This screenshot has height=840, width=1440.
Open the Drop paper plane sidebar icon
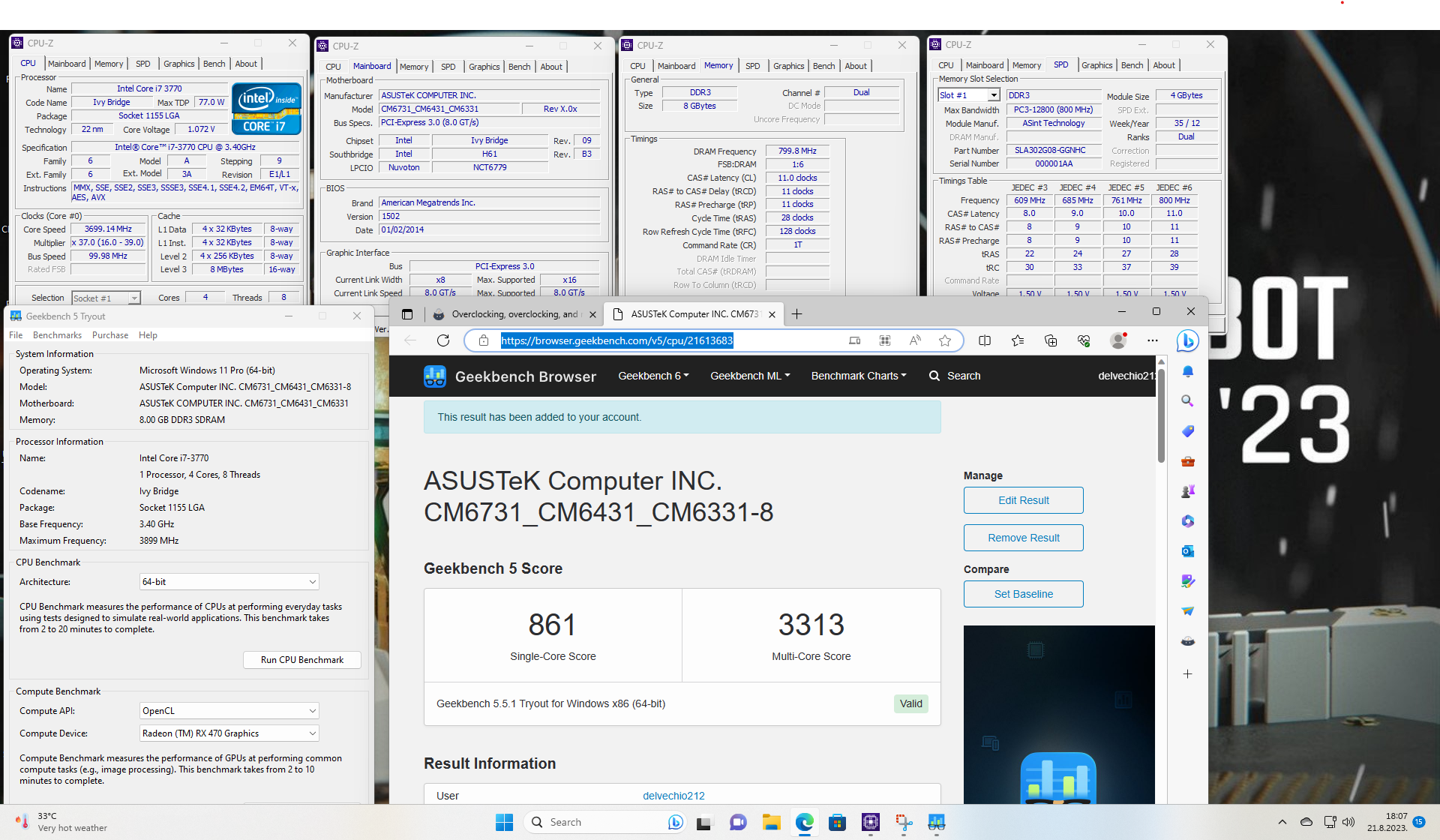pyautogui.click(x=1187, y=611)
